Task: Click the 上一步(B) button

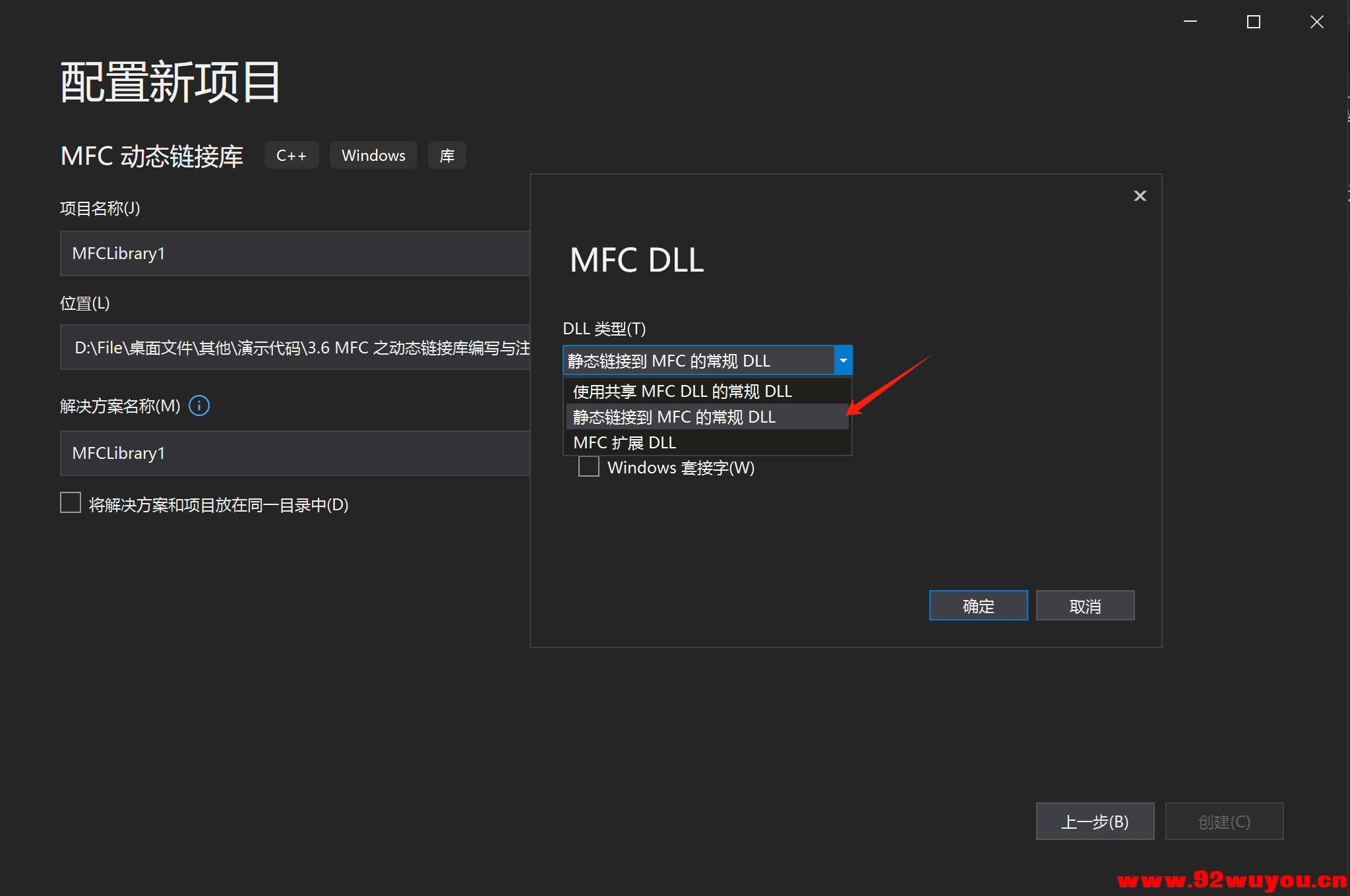Action: tap(1095, 821)
